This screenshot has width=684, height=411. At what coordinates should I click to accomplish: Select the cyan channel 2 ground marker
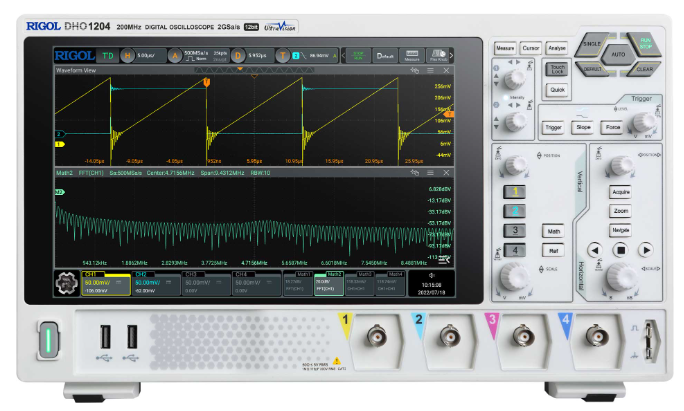(x=60, y=134)
